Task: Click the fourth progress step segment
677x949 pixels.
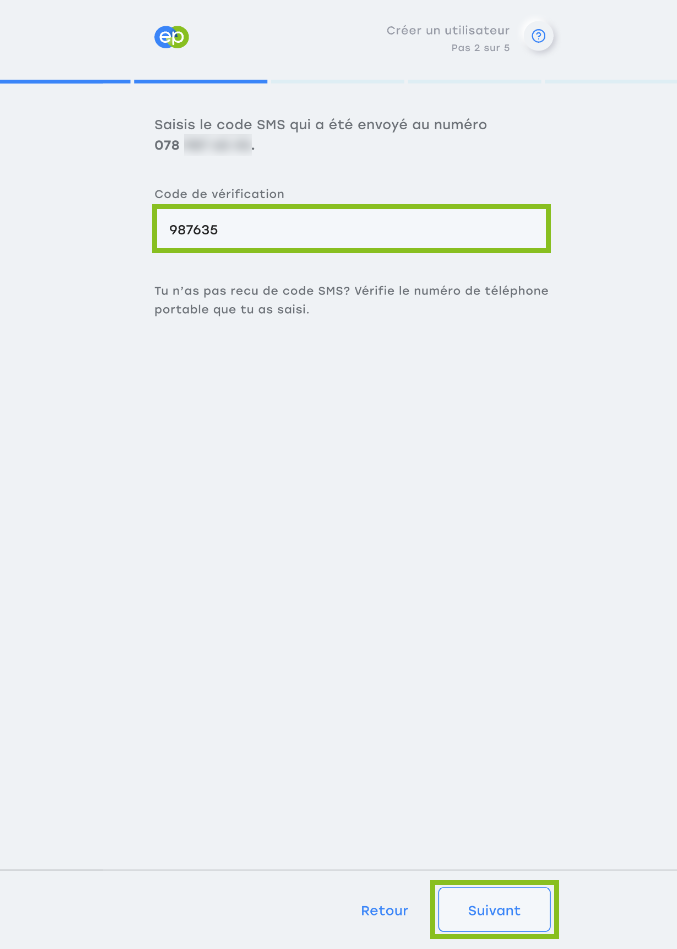Action: (474, 81)
